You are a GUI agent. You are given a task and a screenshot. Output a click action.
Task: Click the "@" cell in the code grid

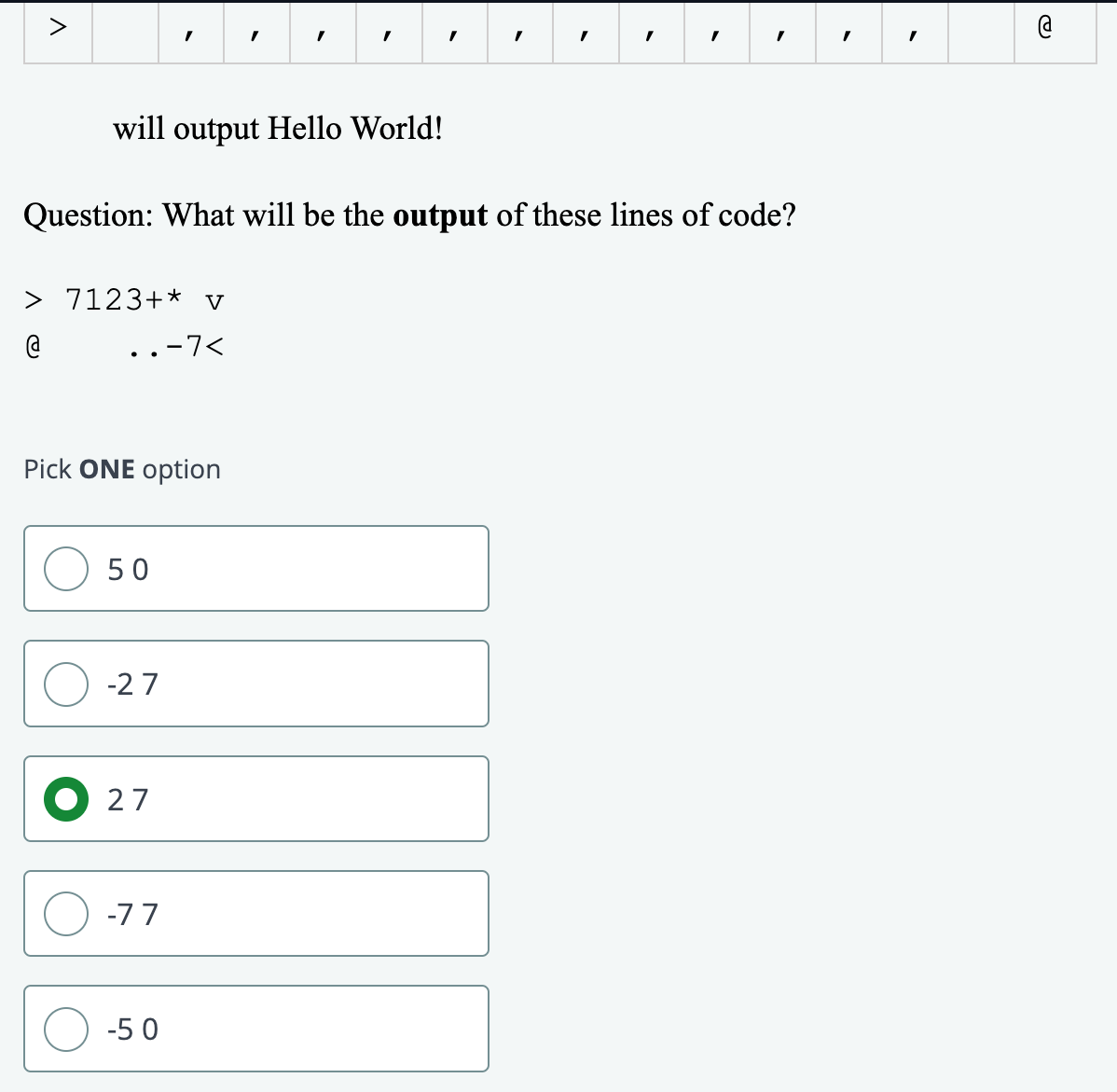pyautogui.click(x=1045, y=31)
